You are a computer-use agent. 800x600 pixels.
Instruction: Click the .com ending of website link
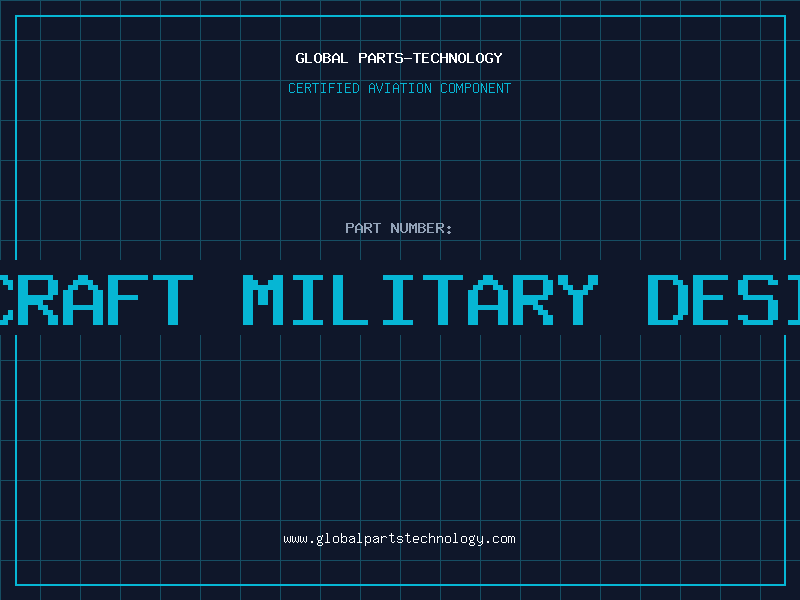[500, 539]
